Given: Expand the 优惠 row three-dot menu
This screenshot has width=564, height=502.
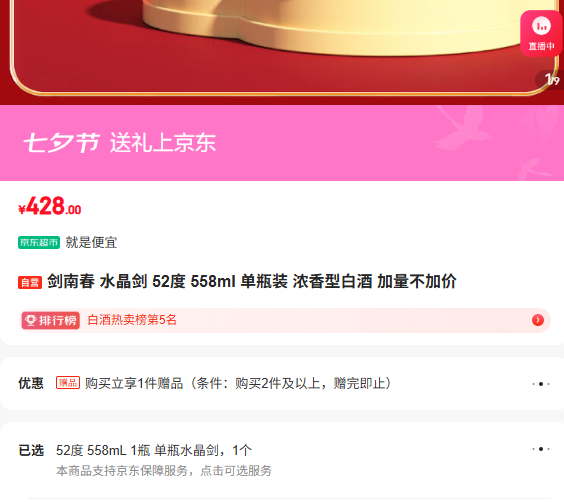Looking at the screenshot, I should [541, 384].
